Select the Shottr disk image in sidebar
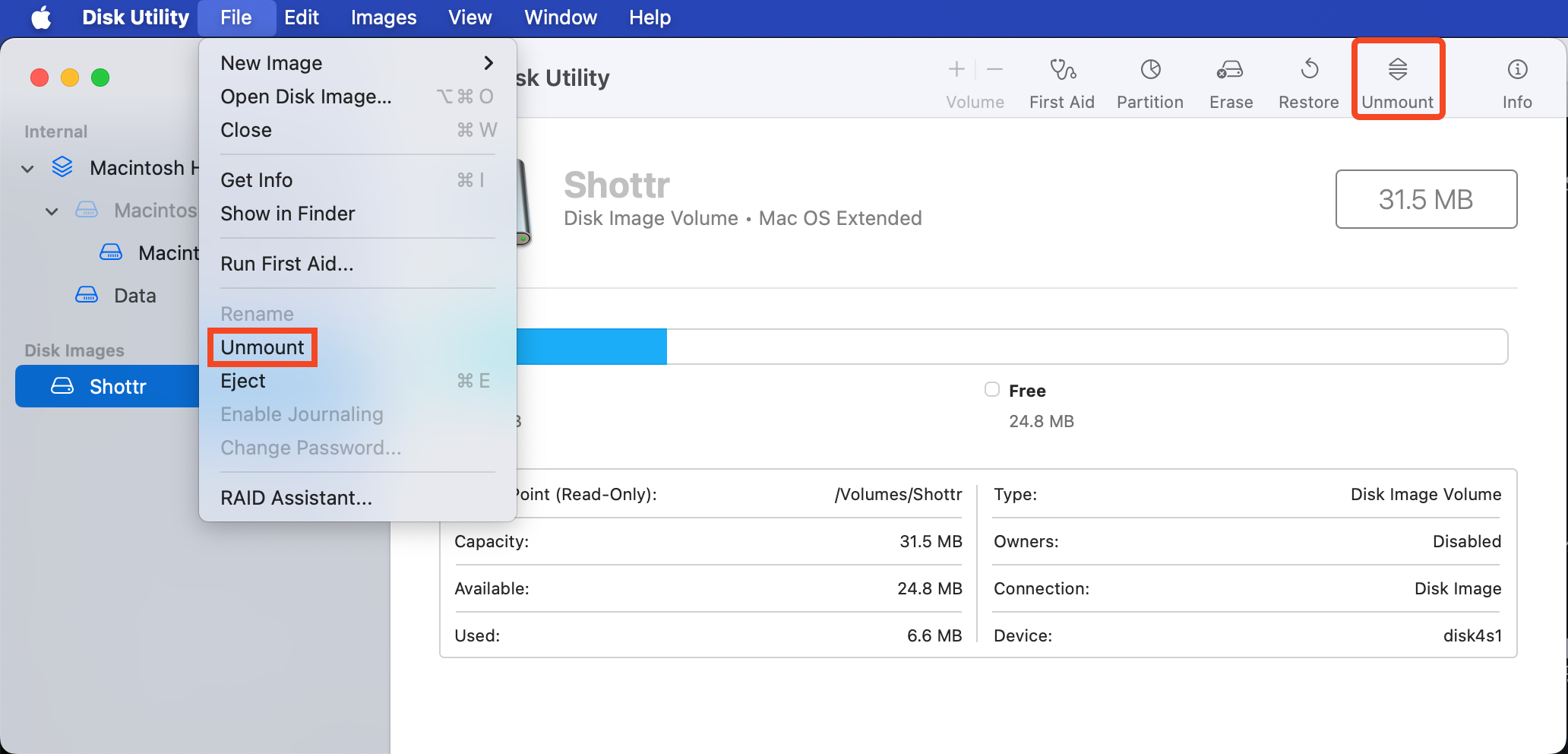1568x754 pixels. tap(107, 386)
